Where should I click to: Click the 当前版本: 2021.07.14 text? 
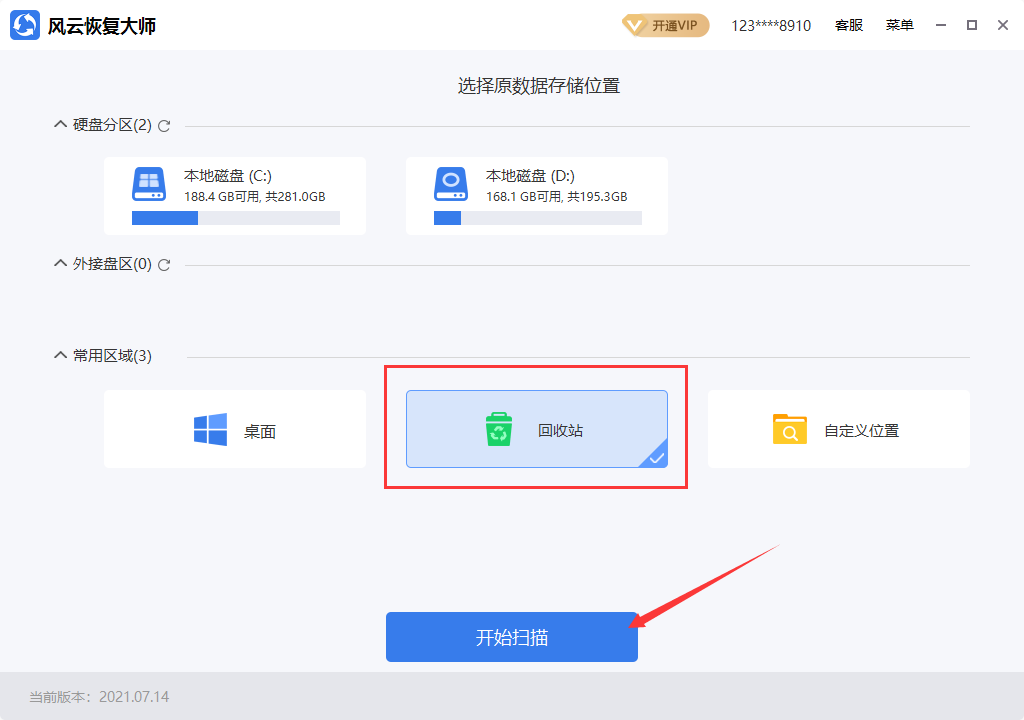(x=99, y=697)
